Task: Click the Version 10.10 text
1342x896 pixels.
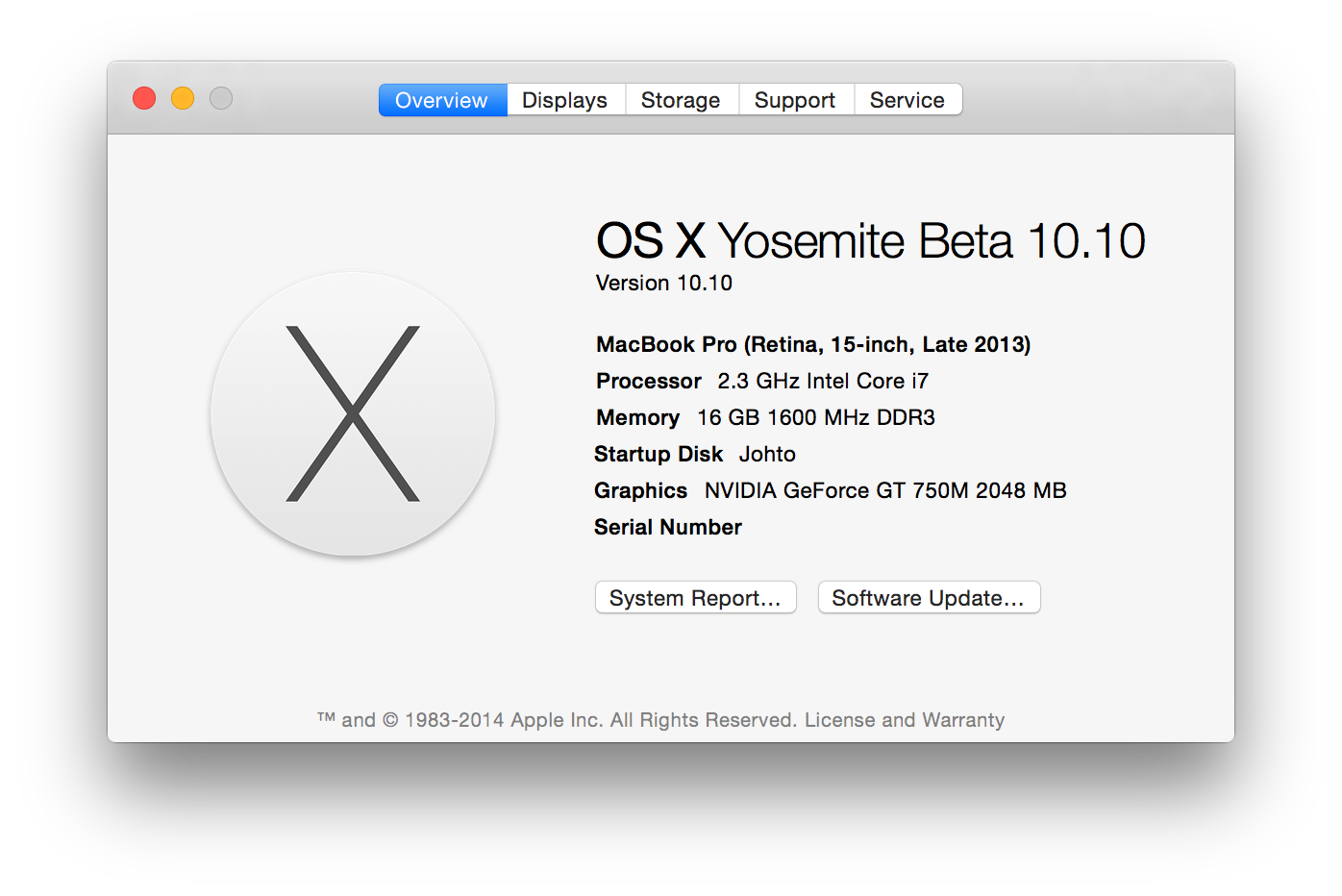Action: (x=664, y=283)
